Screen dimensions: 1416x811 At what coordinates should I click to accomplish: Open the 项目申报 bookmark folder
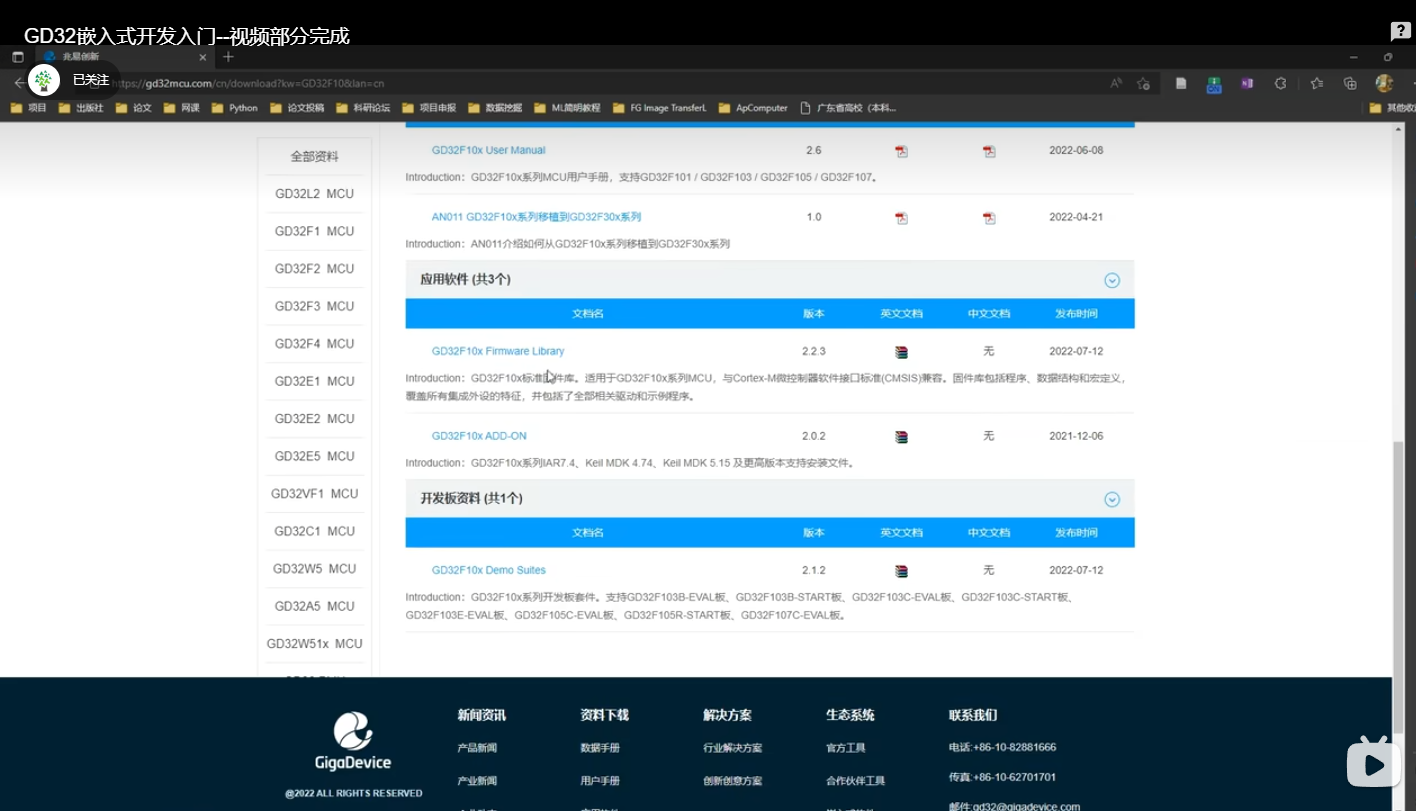click(x=429, y=108)
